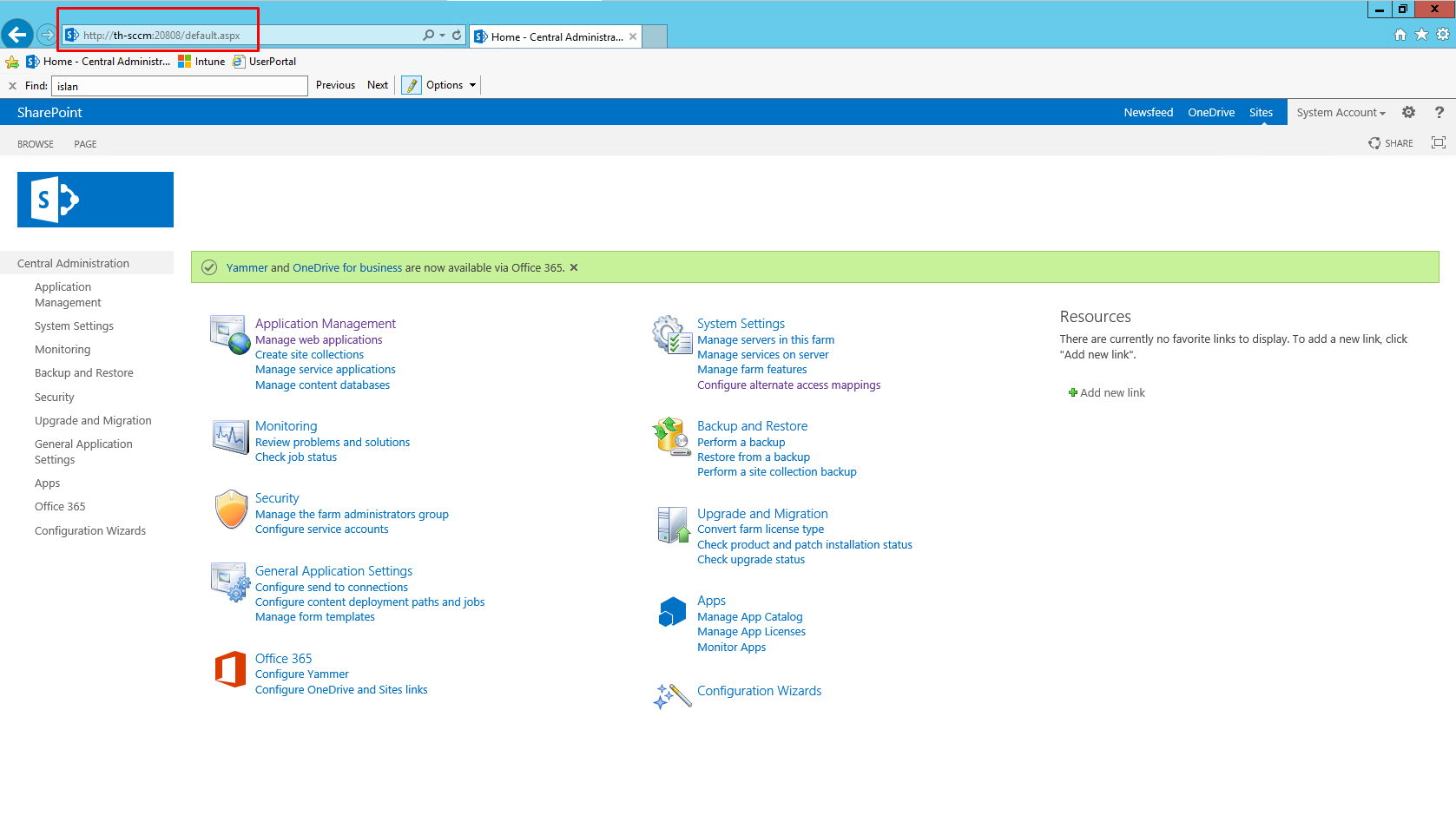
Task: Open Configure alternate access mappings link
Action: click(788, 385)
